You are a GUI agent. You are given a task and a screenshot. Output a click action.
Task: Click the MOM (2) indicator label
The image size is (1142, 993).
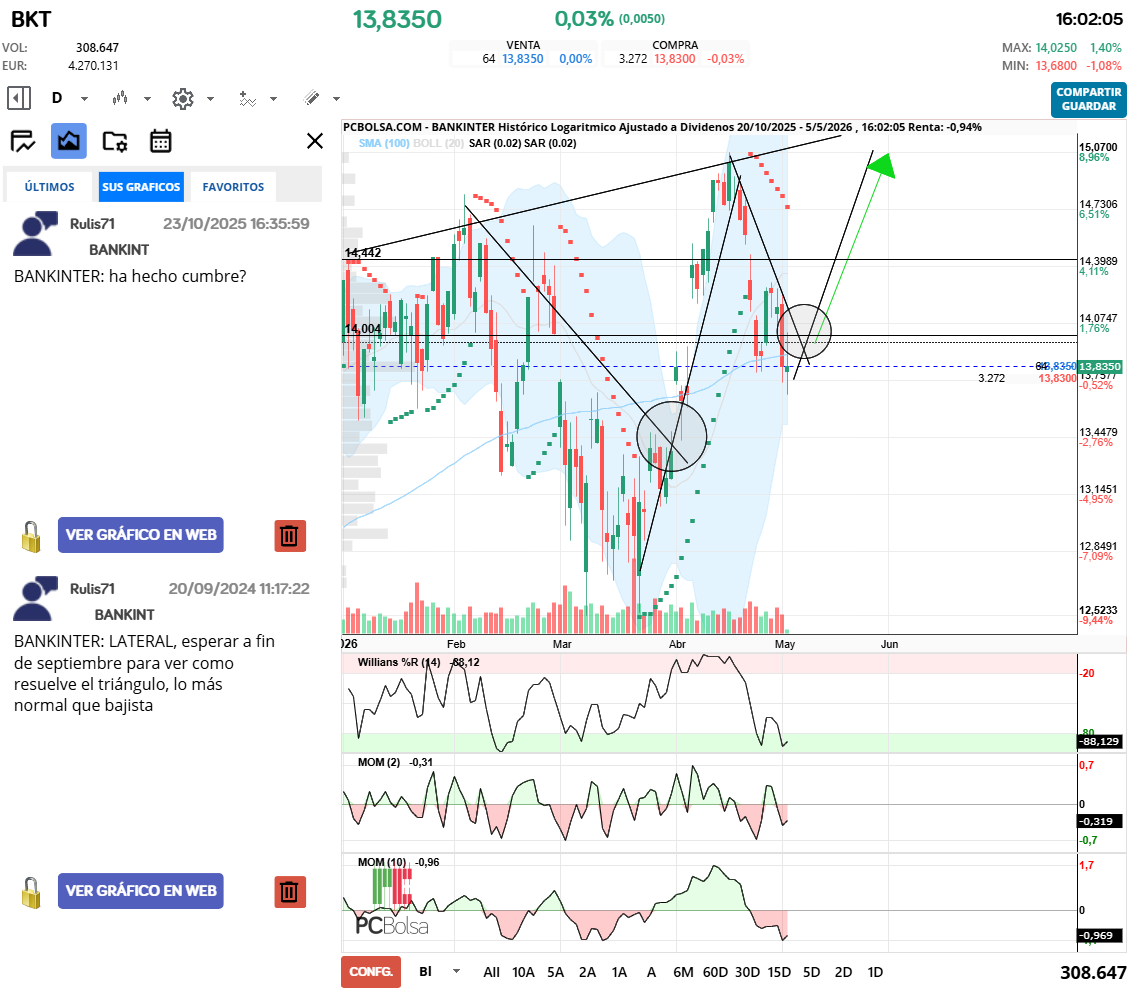coord(379,762)
